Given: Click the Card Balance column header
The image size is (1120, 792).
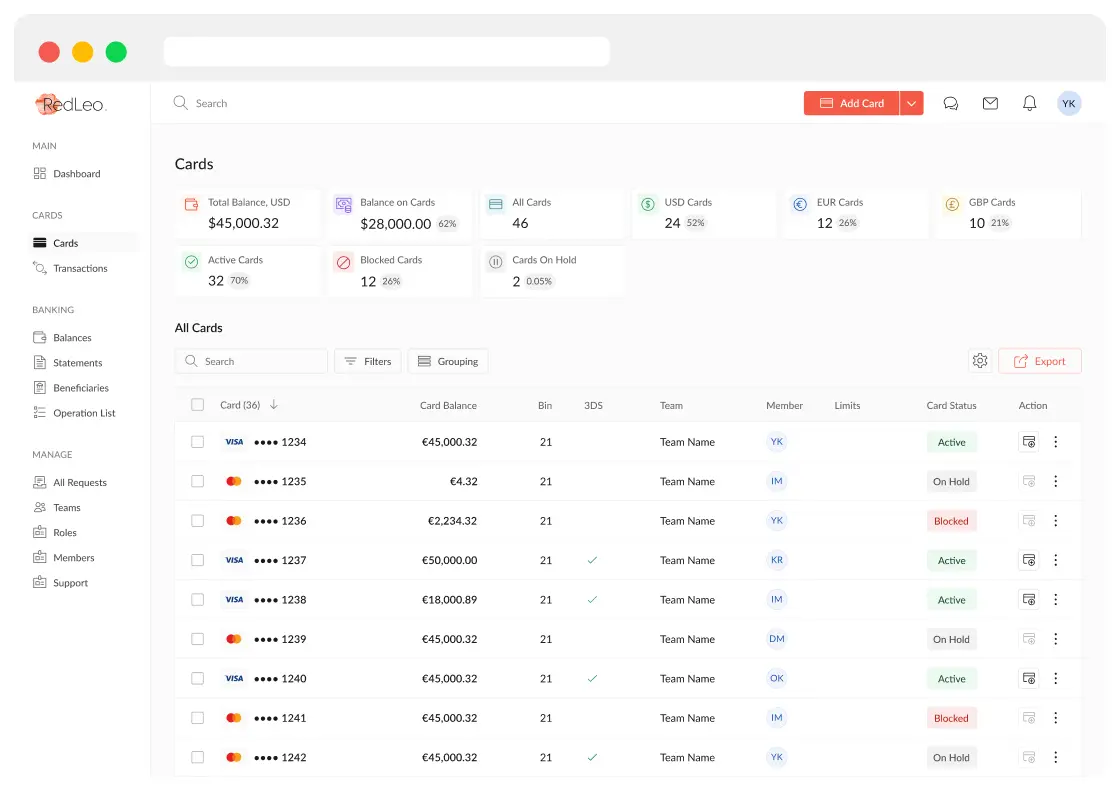Looking at the screenshot, I should coord(448,405).
